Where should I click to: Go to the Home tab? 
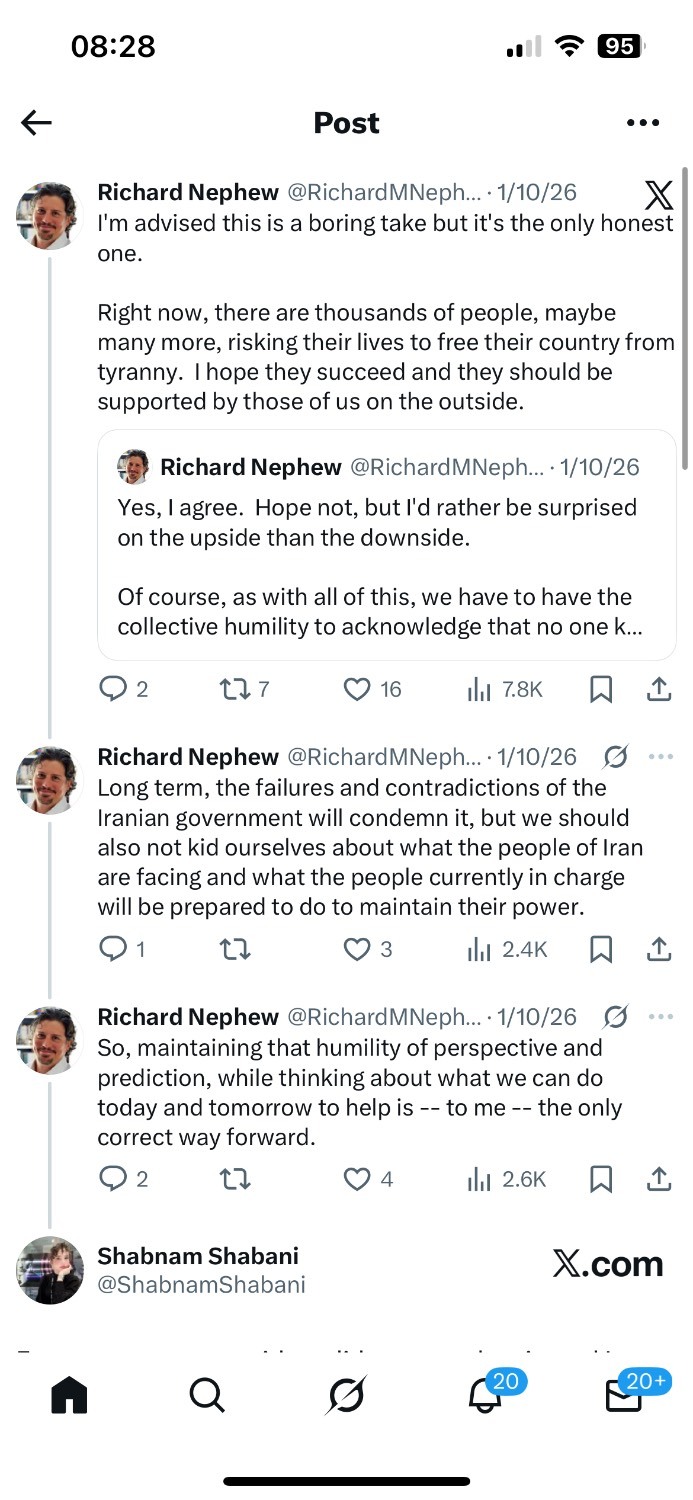pyautogui.click(x=69, y=1395)
